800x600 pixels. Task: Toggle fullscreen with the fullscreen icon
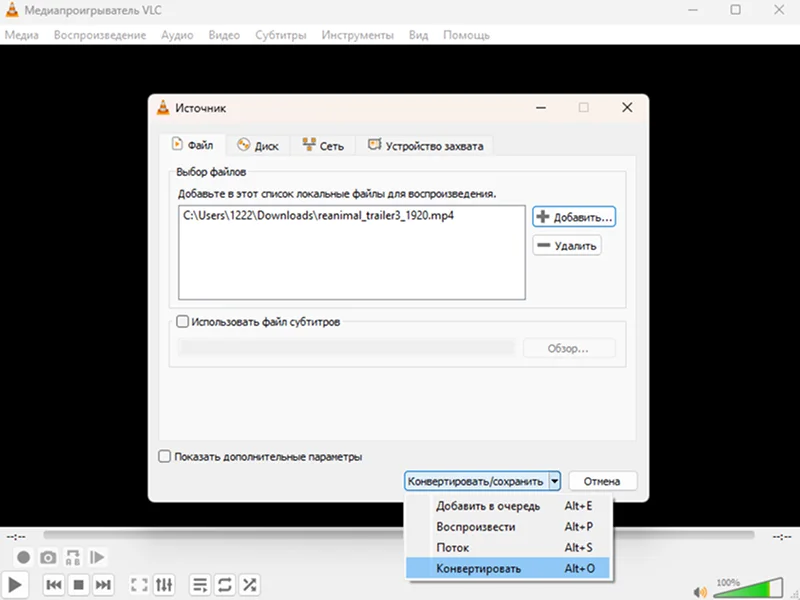[x=139, y=585]
